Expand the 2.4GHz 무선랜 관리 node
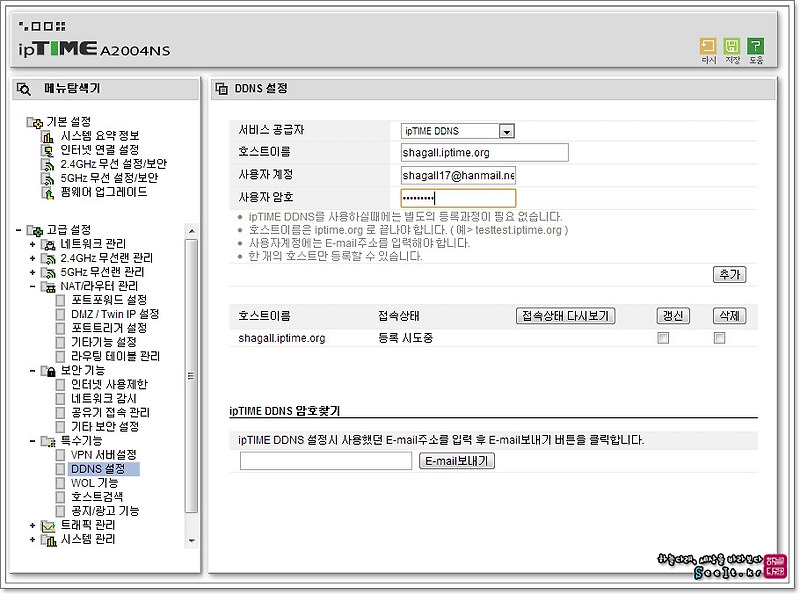The width and height of the screenshot is (800, 594). click(x=32, y=259)
